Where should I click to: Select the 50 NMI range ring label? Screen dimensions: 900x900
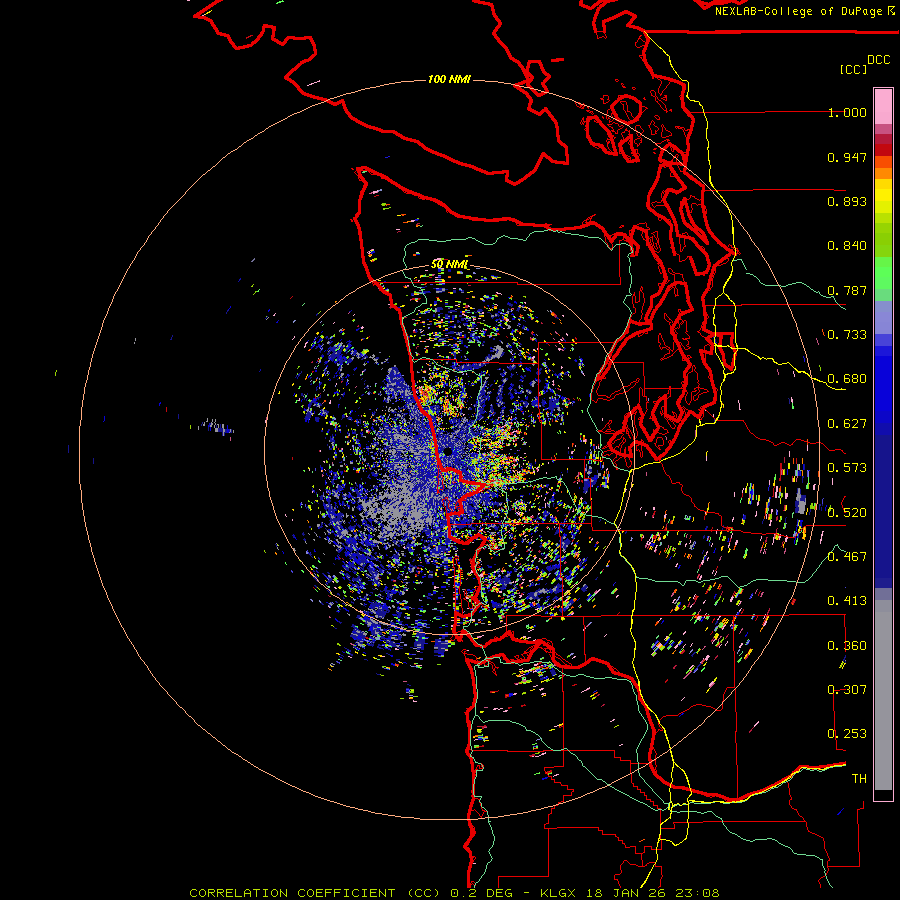pos(449,264)
